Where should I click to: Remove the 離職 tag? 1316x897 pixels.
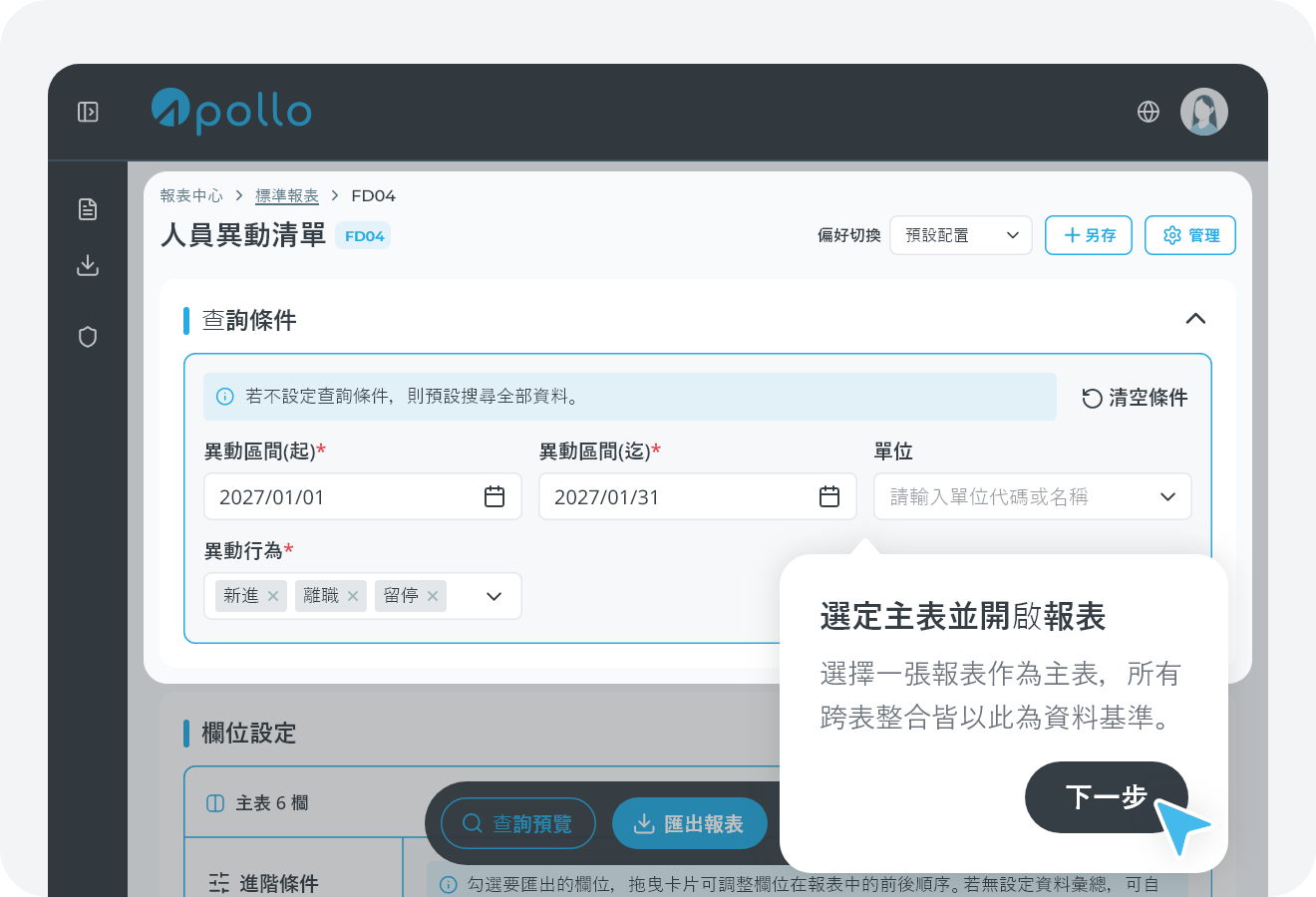pyautogui.click(x=353, y=596)
